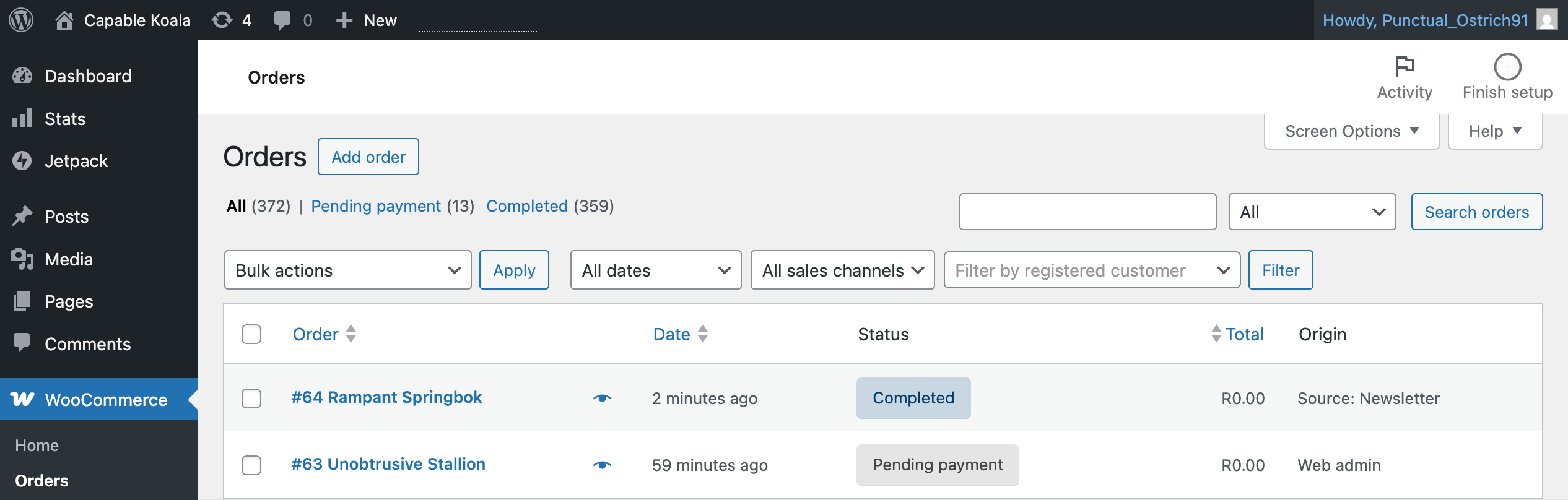The image size is (1568, 500).
Task: Click the Activity flag icon
Action: pyautogui.click(x=1404, y=66)
